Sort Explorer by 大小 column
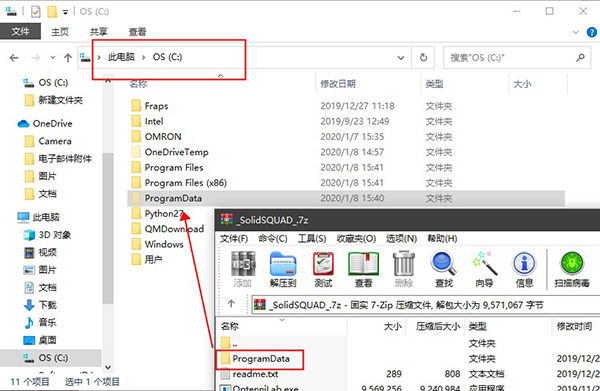 tap(522, 84)
